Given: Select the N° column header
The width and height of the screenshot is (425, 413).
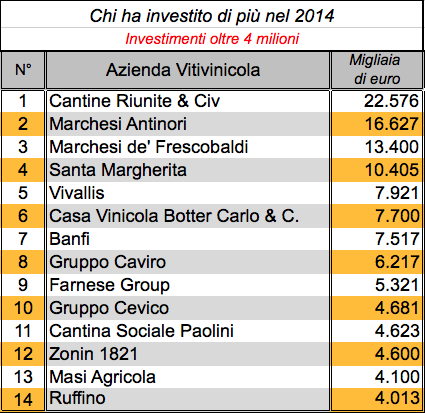Looking at the screenshot, I should [23, 70].
